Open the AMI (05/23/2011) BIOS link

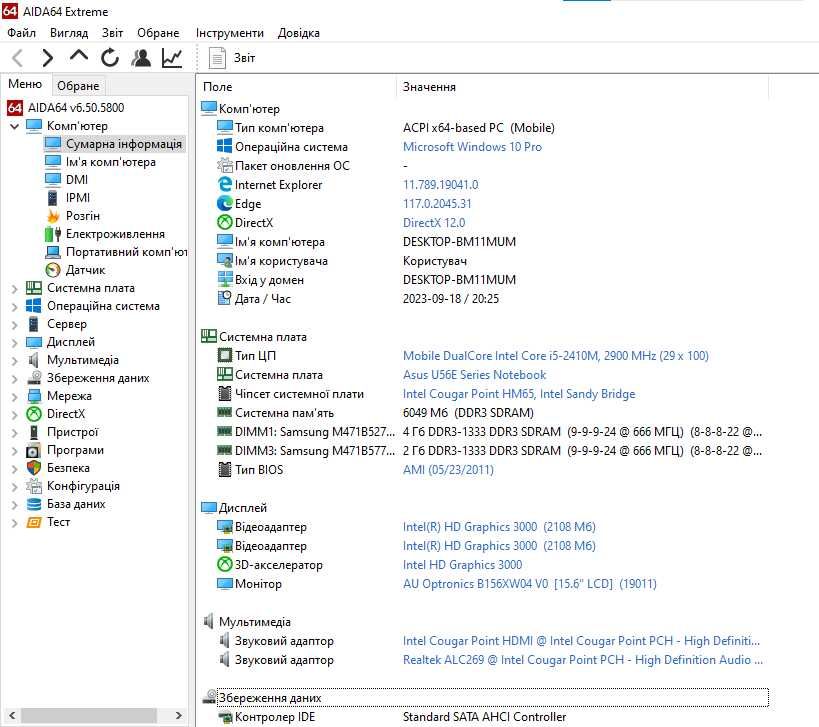click(x=448, y=470)
